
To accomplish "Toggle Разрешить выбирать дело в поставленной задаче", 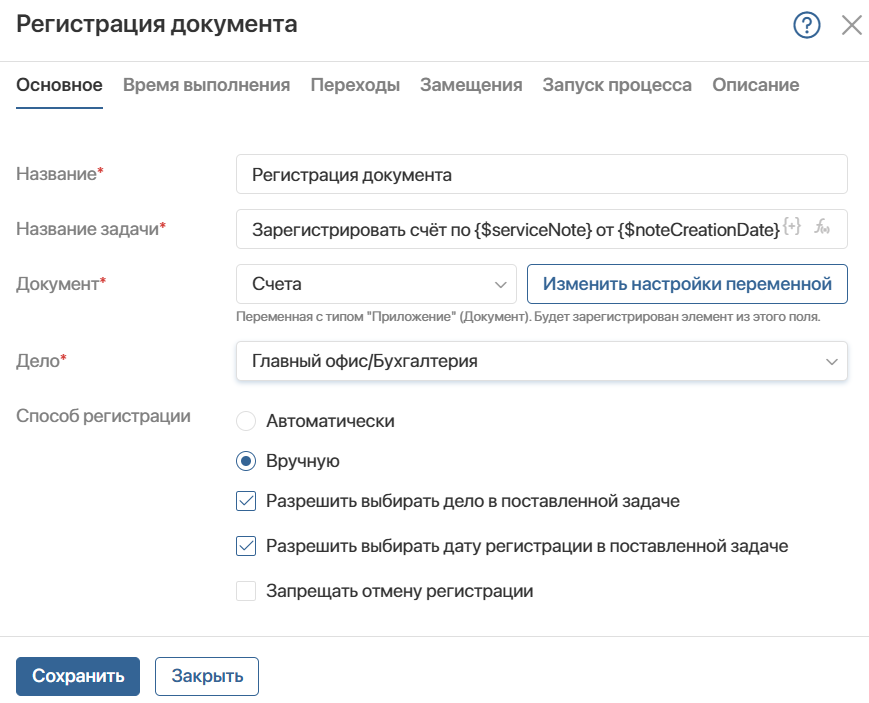I will [x=246, y=501].
